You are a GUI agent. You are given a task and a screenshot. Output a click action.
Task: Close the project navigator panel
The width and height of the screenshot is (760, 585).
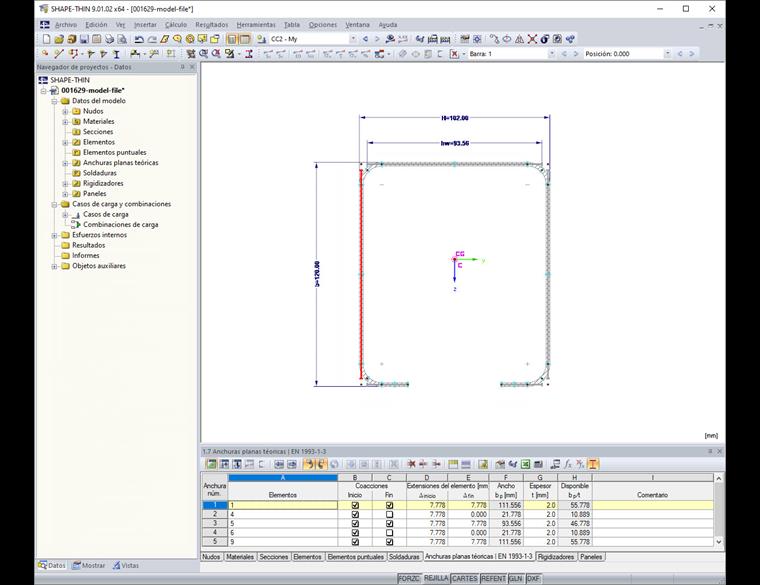coord(192,67)
